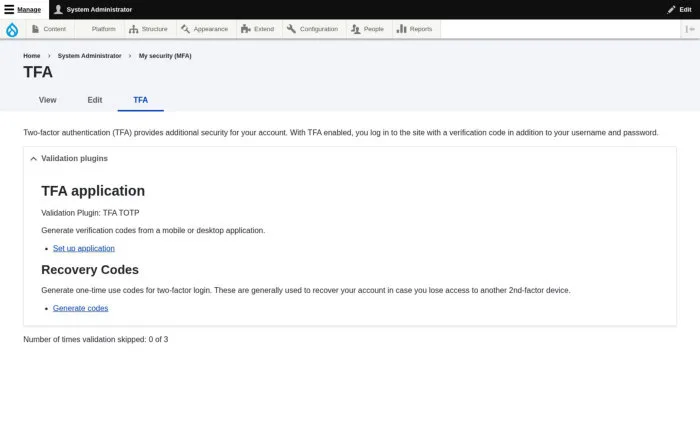Open the Platform menu item
This screenshot has width=700, height=438.
tap(104, 29)
